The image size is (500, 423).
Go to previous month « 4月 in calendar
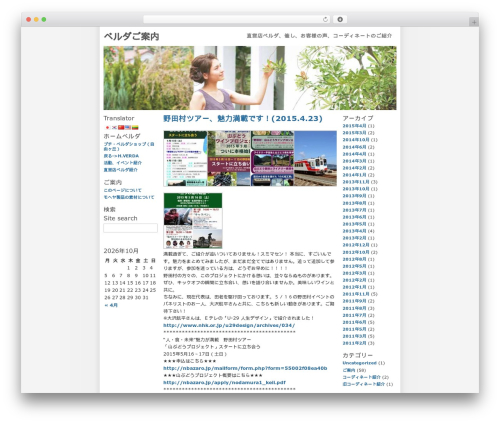pyautogui.click(x=111, y=305)
